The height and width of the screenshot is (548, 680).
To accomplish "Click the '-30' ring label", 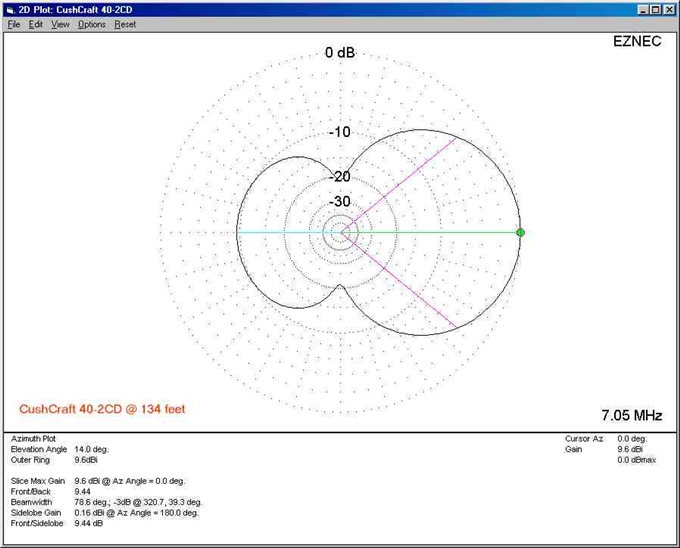I will [340, 202].
